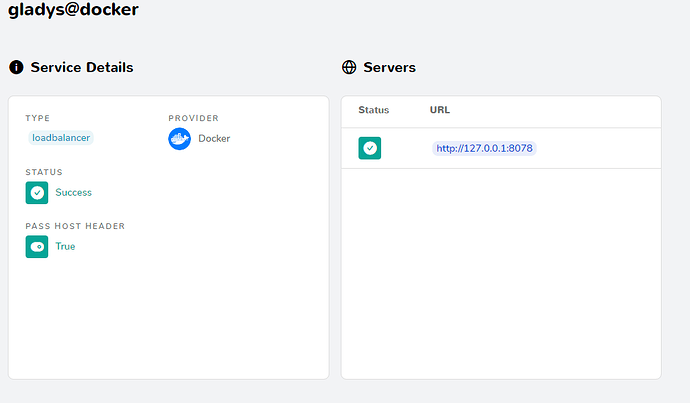The height and width of the screenshot is (403, 690).
Task: Click the blue Docker provider logo
Action: pyautogui.click(x=179, y=138)
